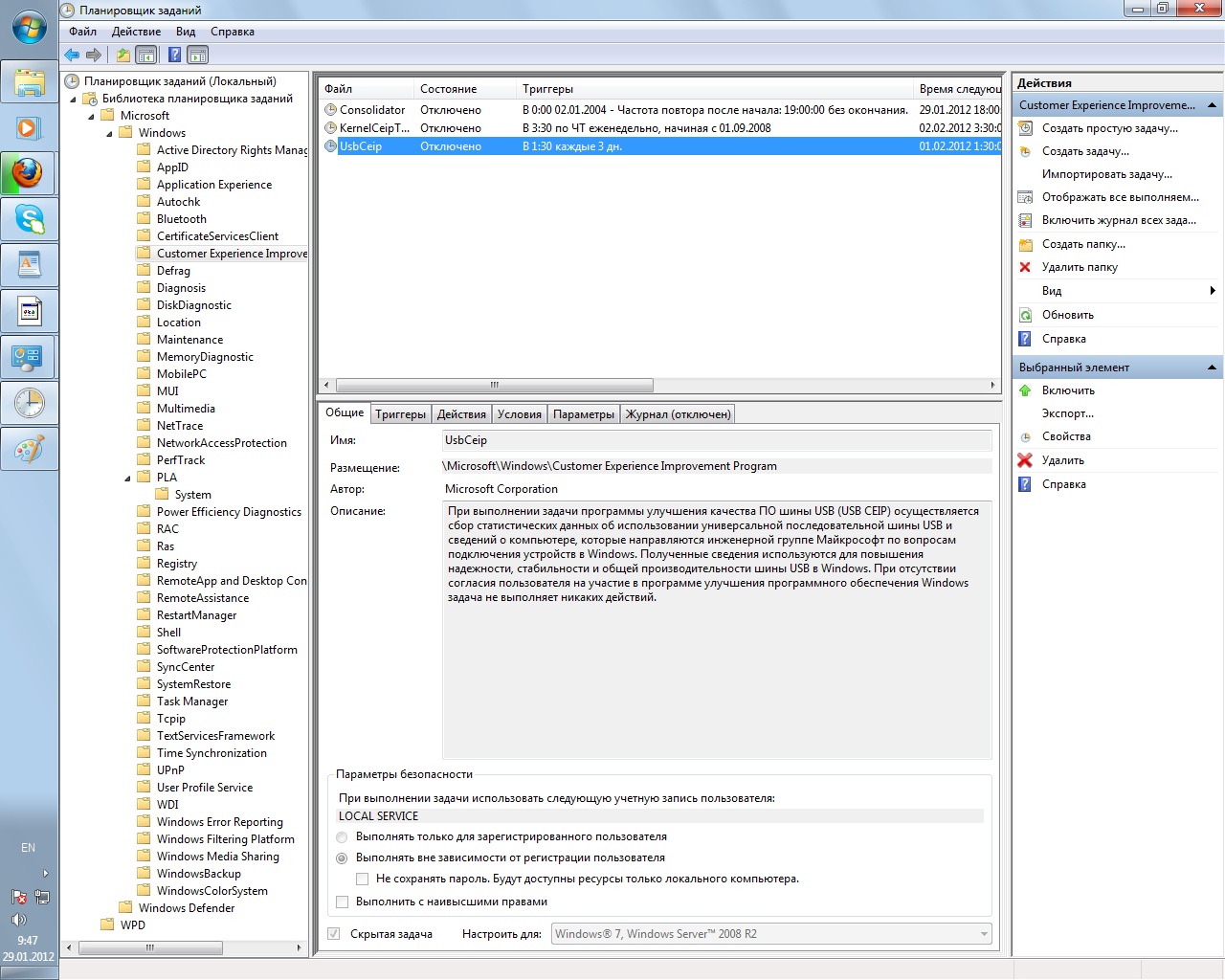The width and height of the screenshot is (1225, 980).
Task: Toggle the show/hide console tree toolbar icon
Action: (145, 55)
